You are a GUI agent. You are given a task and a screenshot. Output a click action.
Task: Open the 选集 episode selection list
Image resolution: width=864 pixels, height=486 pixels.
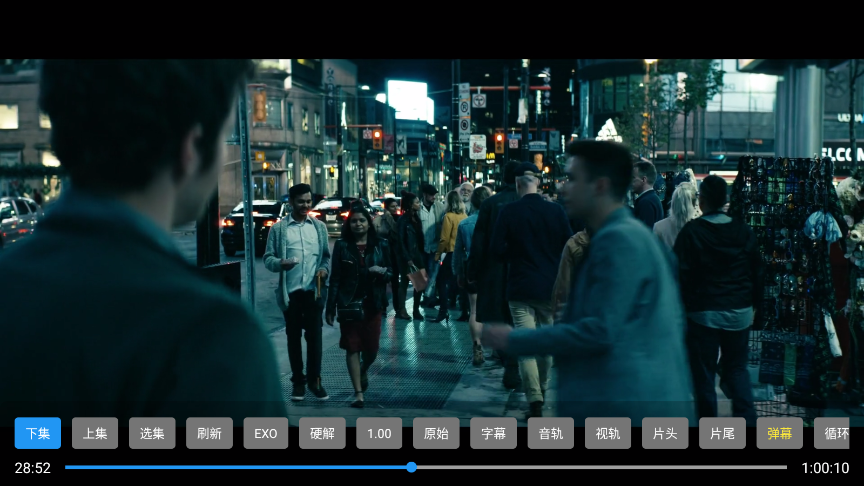[152, 433]
